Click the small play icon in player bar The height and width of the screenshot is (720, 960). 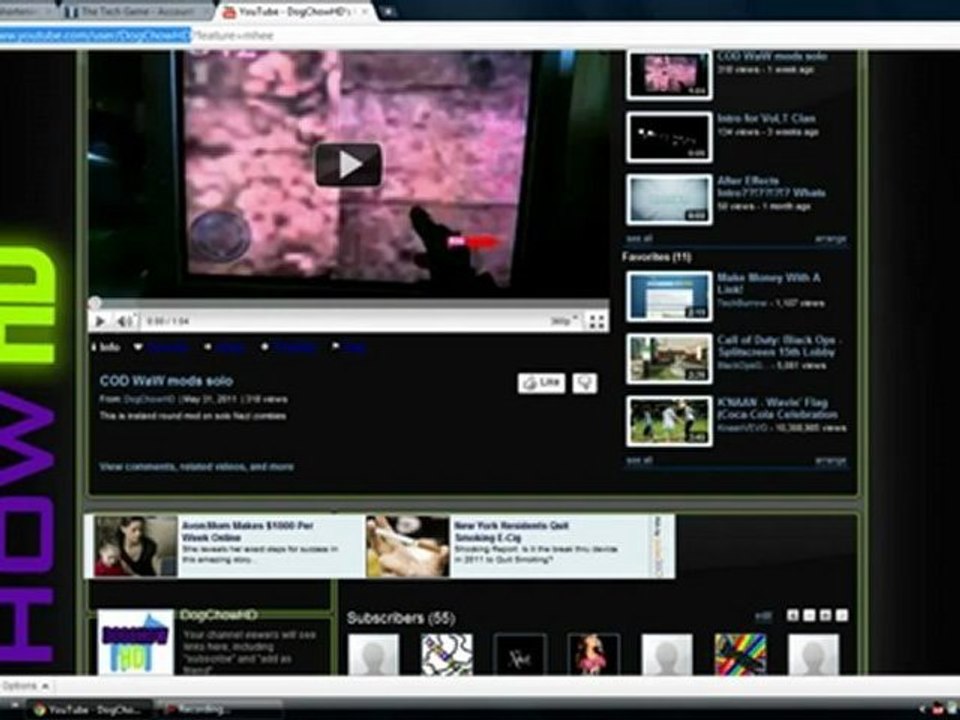tap(100, 321)
